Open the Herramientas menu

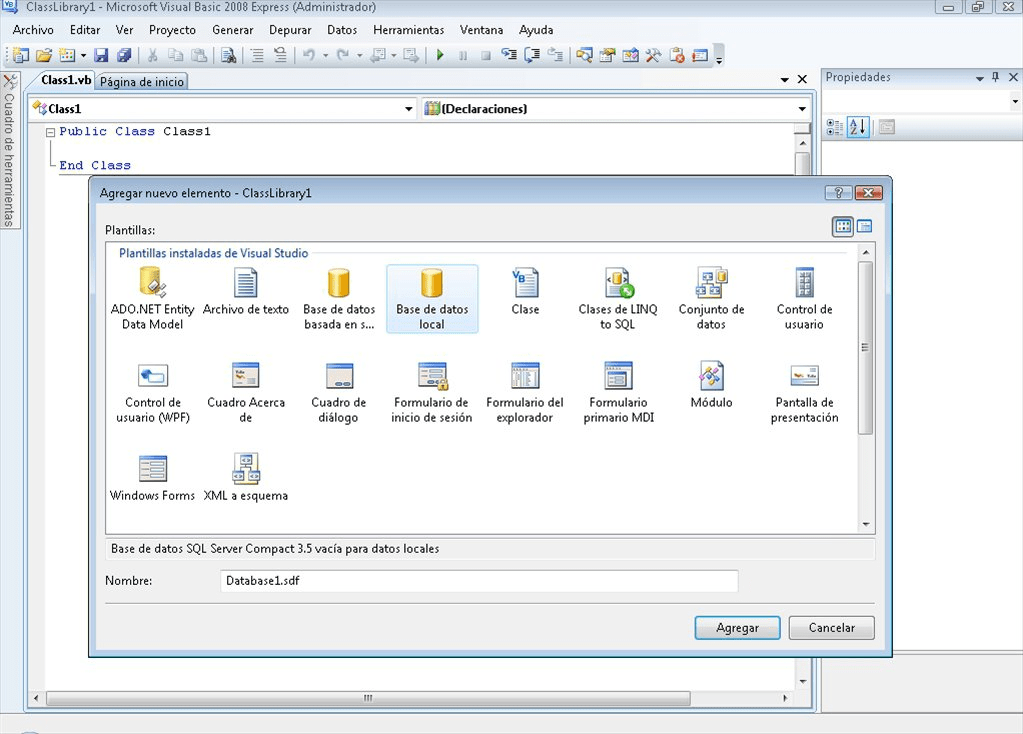408,30
